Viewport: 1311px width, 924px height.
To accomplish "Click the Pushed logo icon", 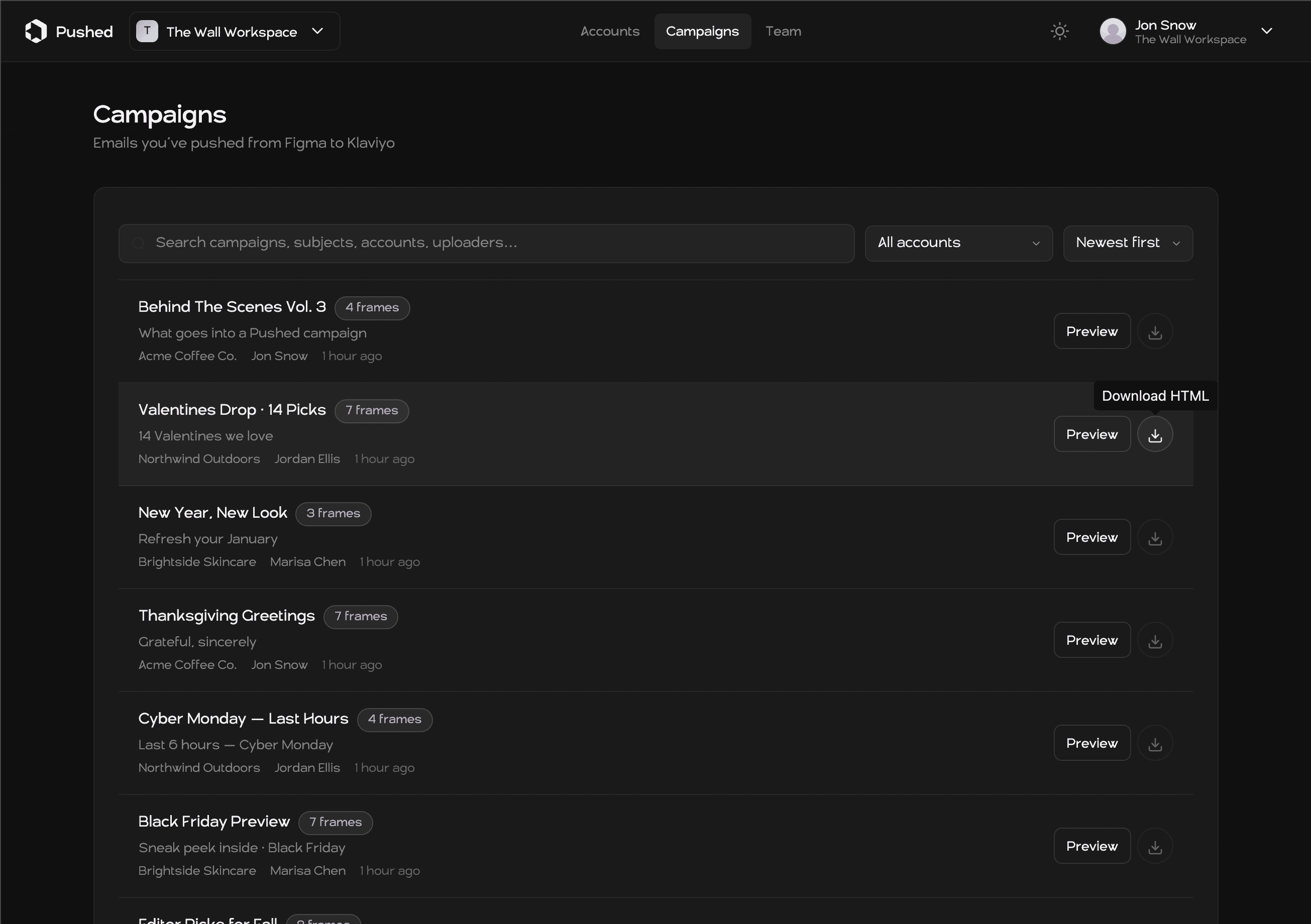I will point(36,32).
